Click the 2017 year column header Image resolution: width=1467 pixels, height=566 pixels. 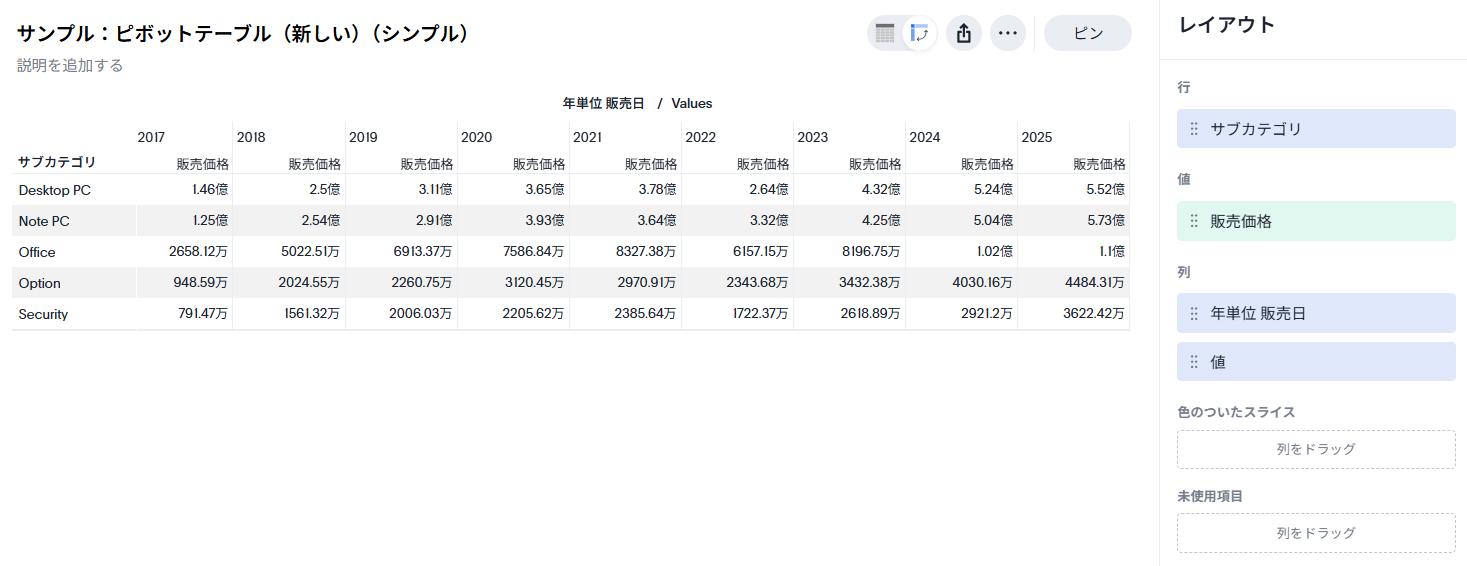(x=151, y=137)
